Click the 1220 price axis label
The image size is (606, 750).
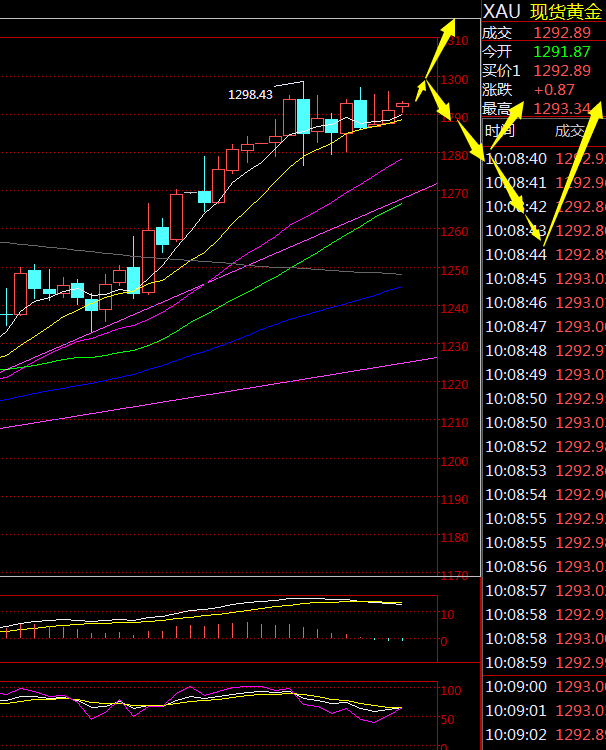[x=454, y=385]
